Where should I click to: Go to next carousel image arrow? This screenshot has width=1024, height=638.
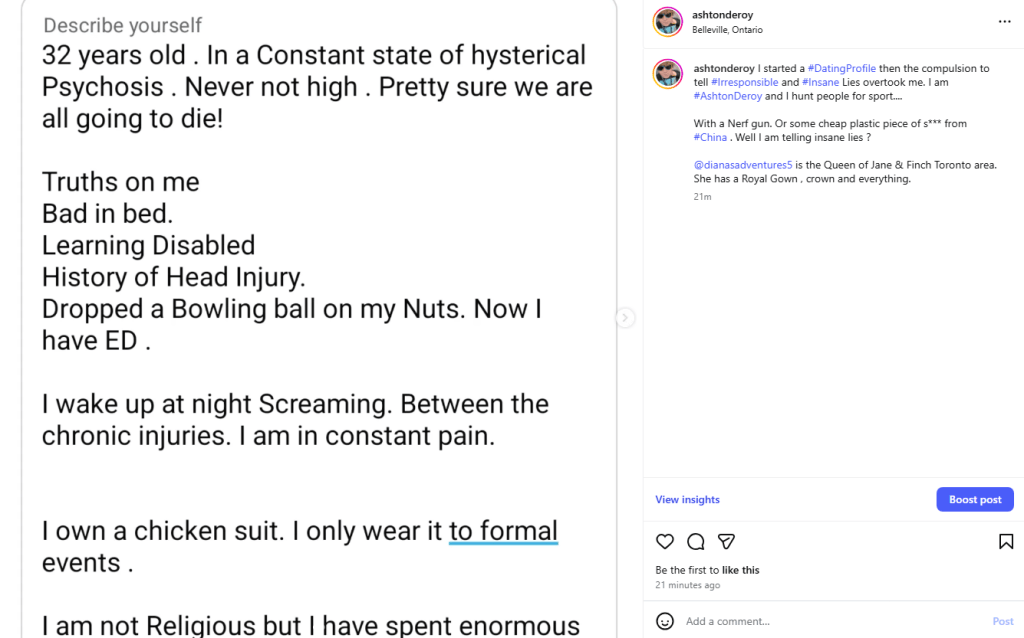point(625,318)
